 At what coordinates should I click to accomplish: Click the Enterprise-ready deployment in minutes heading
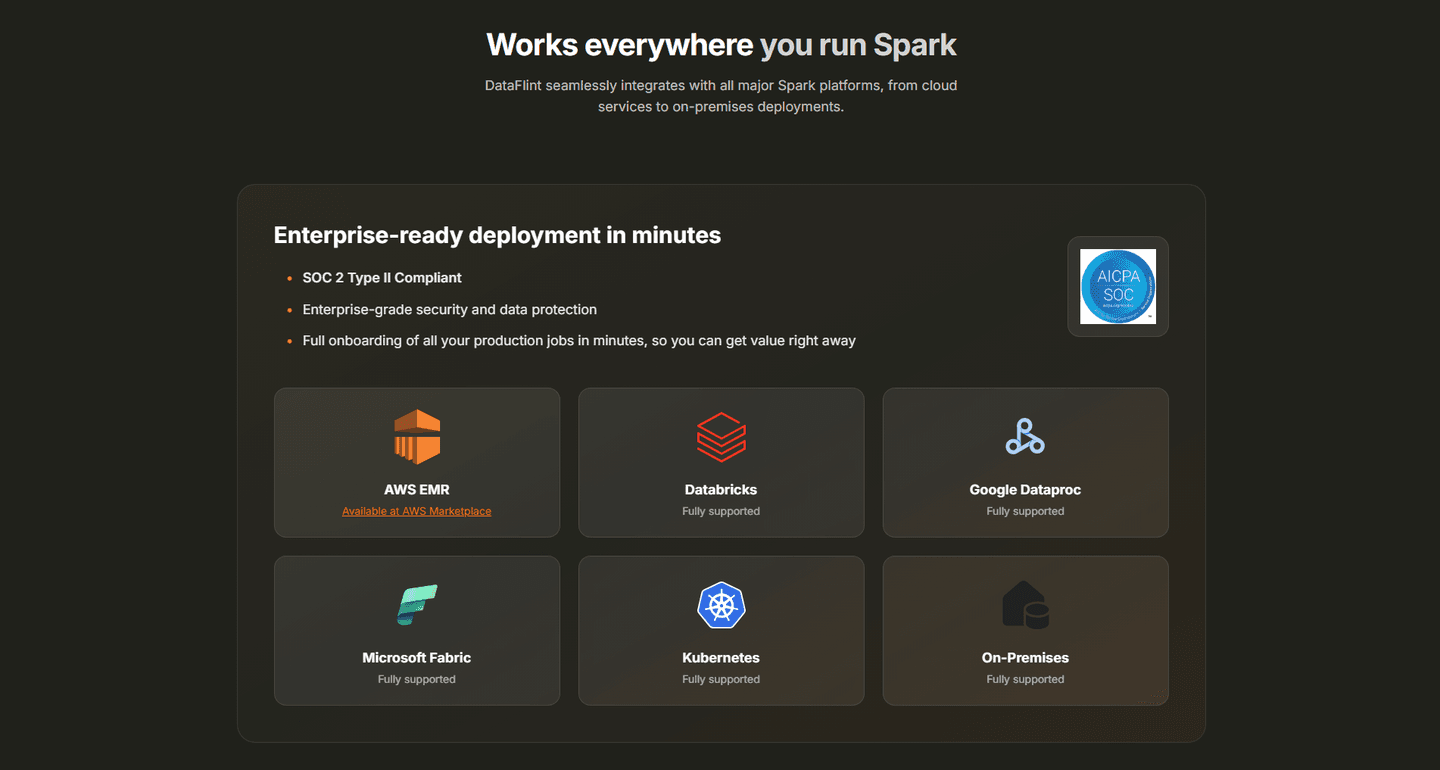[497, 235]
